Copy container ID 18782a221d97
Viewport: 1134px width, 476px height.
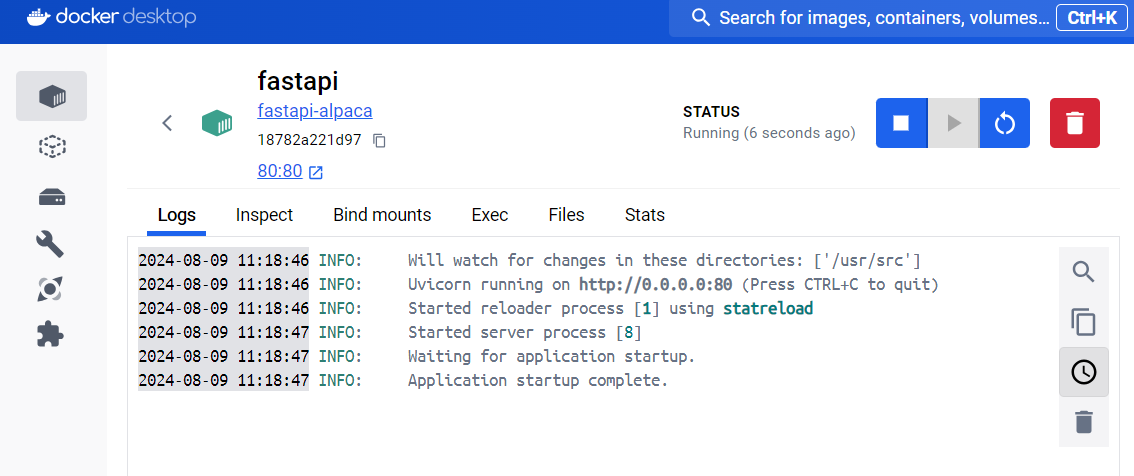click(x=380, y=141)
